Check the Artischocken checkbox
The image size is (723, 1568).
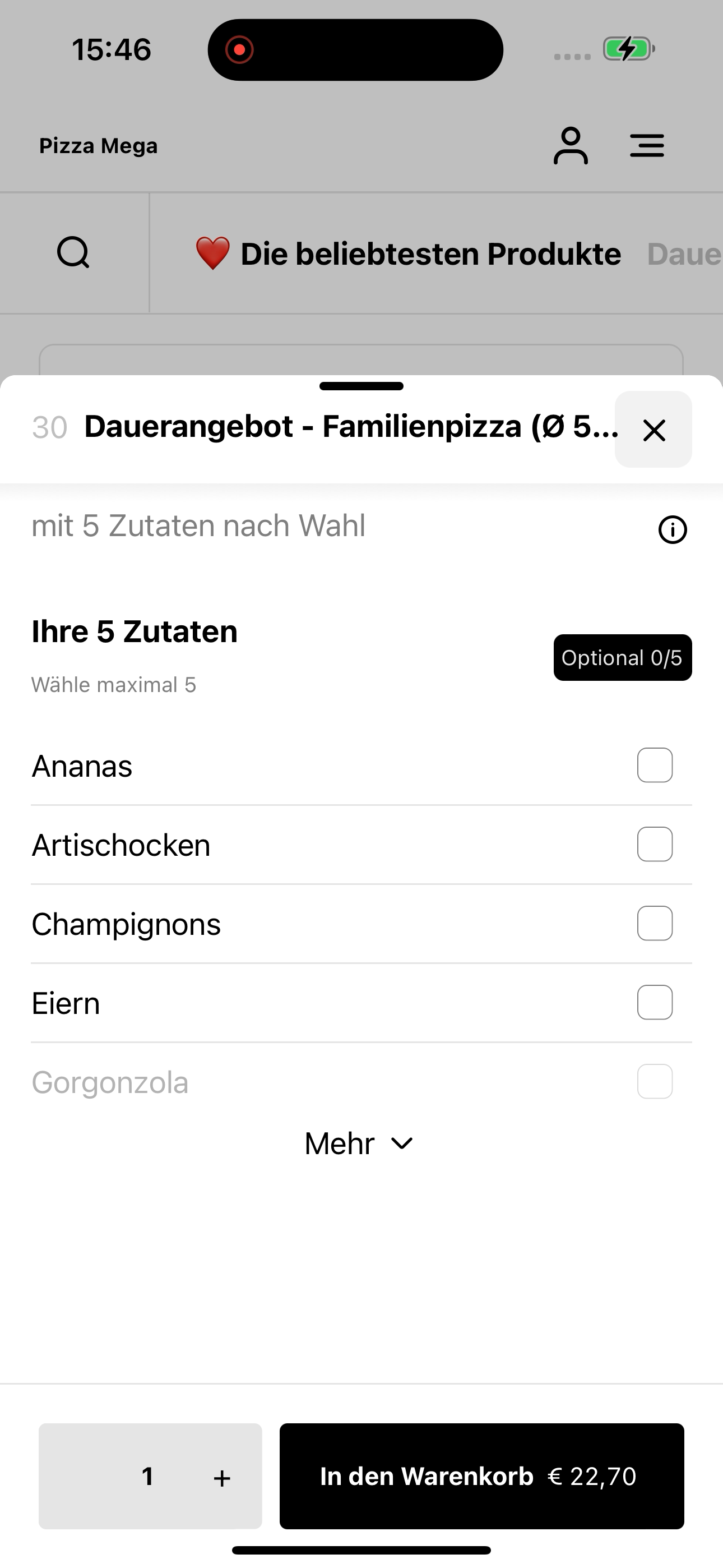click(x=655, y=844)
